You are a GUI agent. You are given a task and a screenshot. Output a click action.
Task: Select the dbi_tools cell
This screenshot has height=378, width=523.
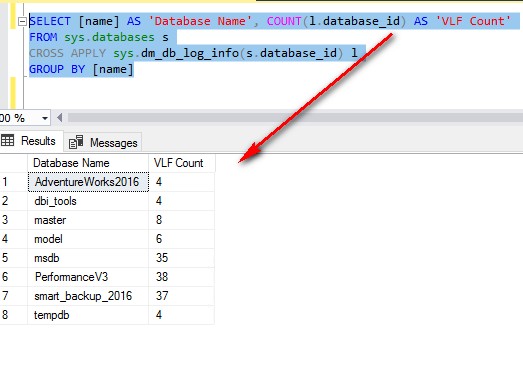coord(88,201)
